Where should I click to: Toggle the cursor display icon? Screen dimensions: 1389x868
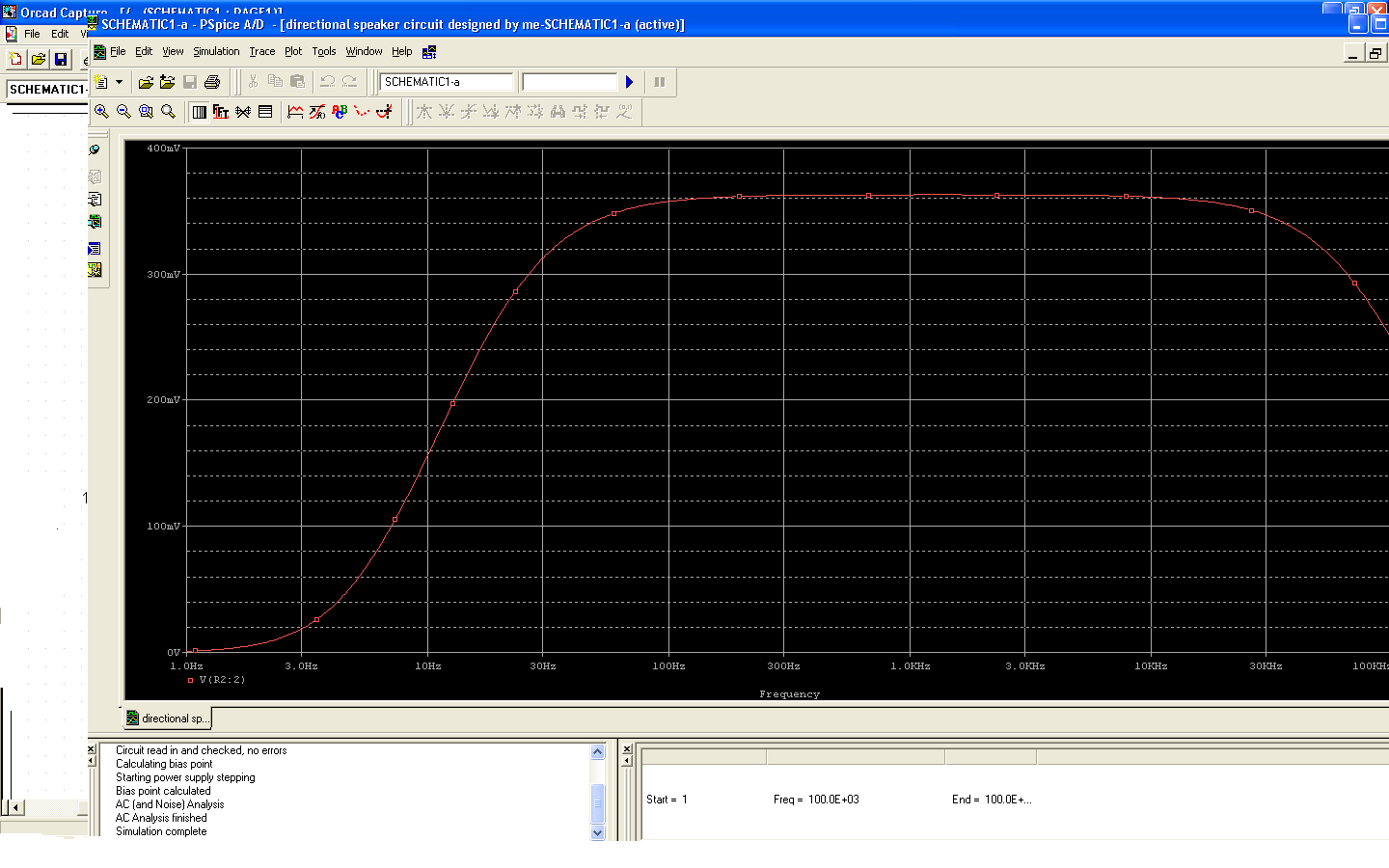pyautogui.click(x=384, y=112)
